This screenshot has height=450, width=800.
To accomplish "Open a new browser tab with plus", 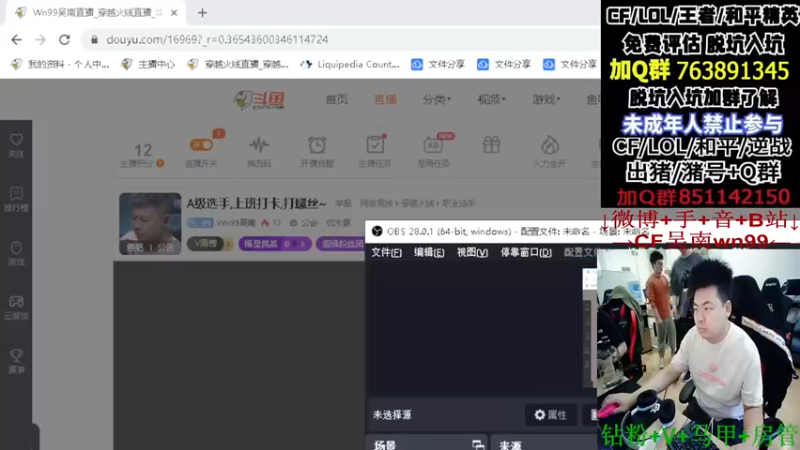I will (203, 13).
